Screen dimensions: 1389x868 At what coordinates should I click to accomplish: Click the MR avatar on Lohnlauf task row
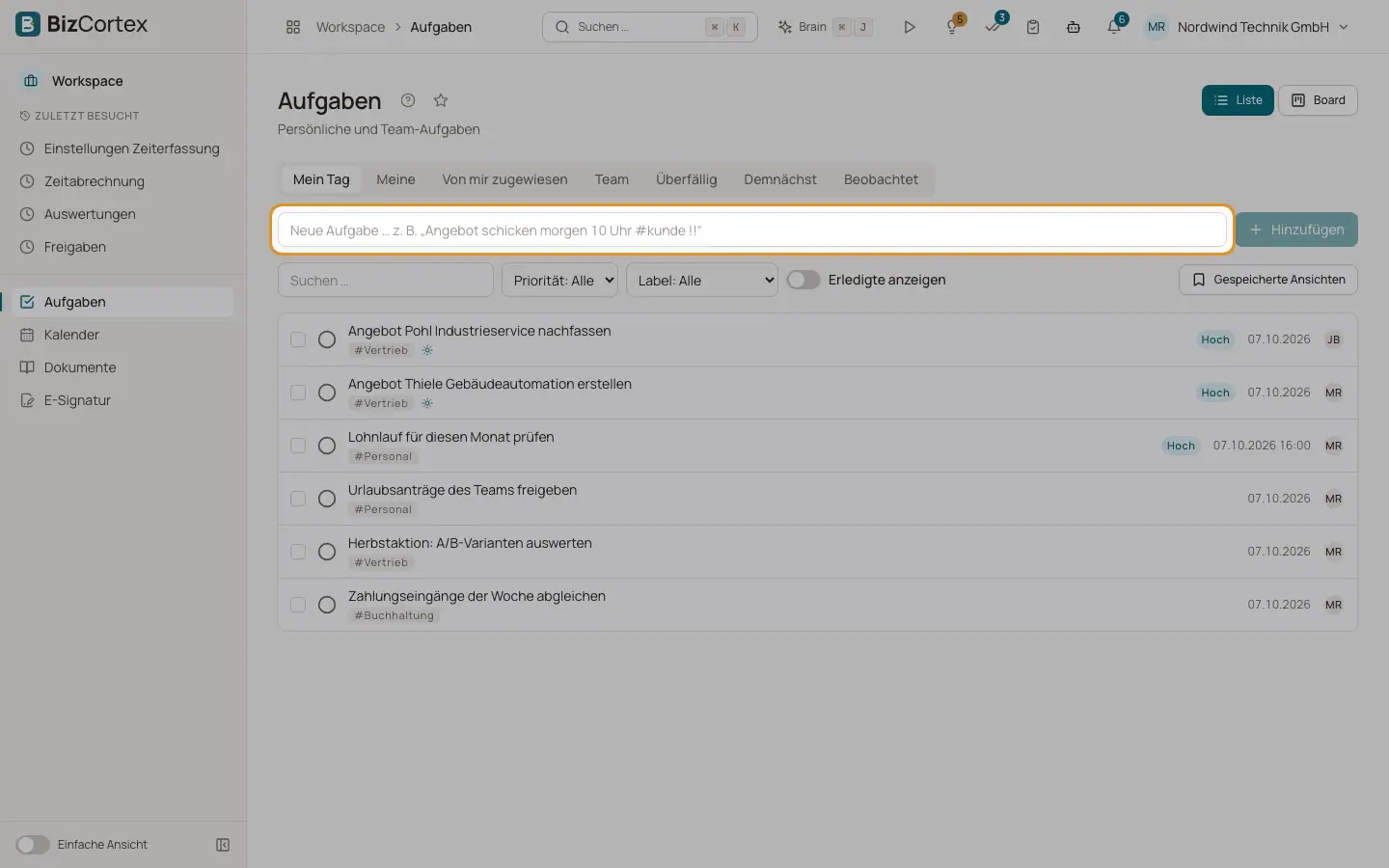(x=1334, y=446)
